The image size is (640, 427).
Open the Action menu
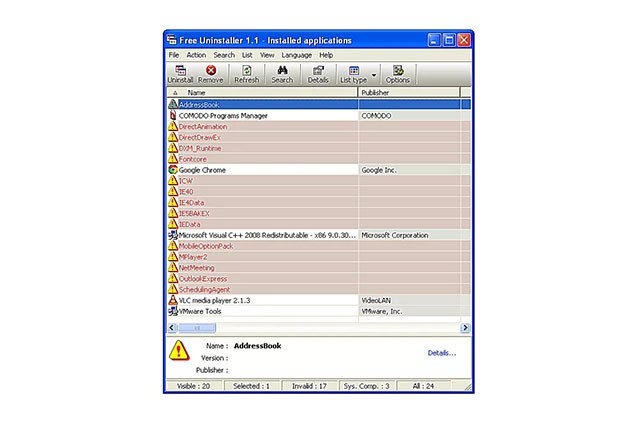[x=196, y=55]
